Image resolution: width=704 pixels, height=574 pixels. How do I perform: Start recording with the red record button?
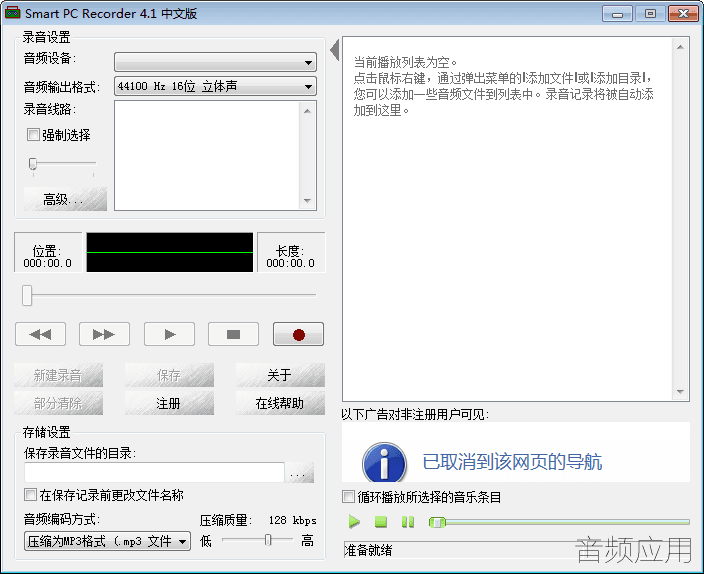click(299, 334)
